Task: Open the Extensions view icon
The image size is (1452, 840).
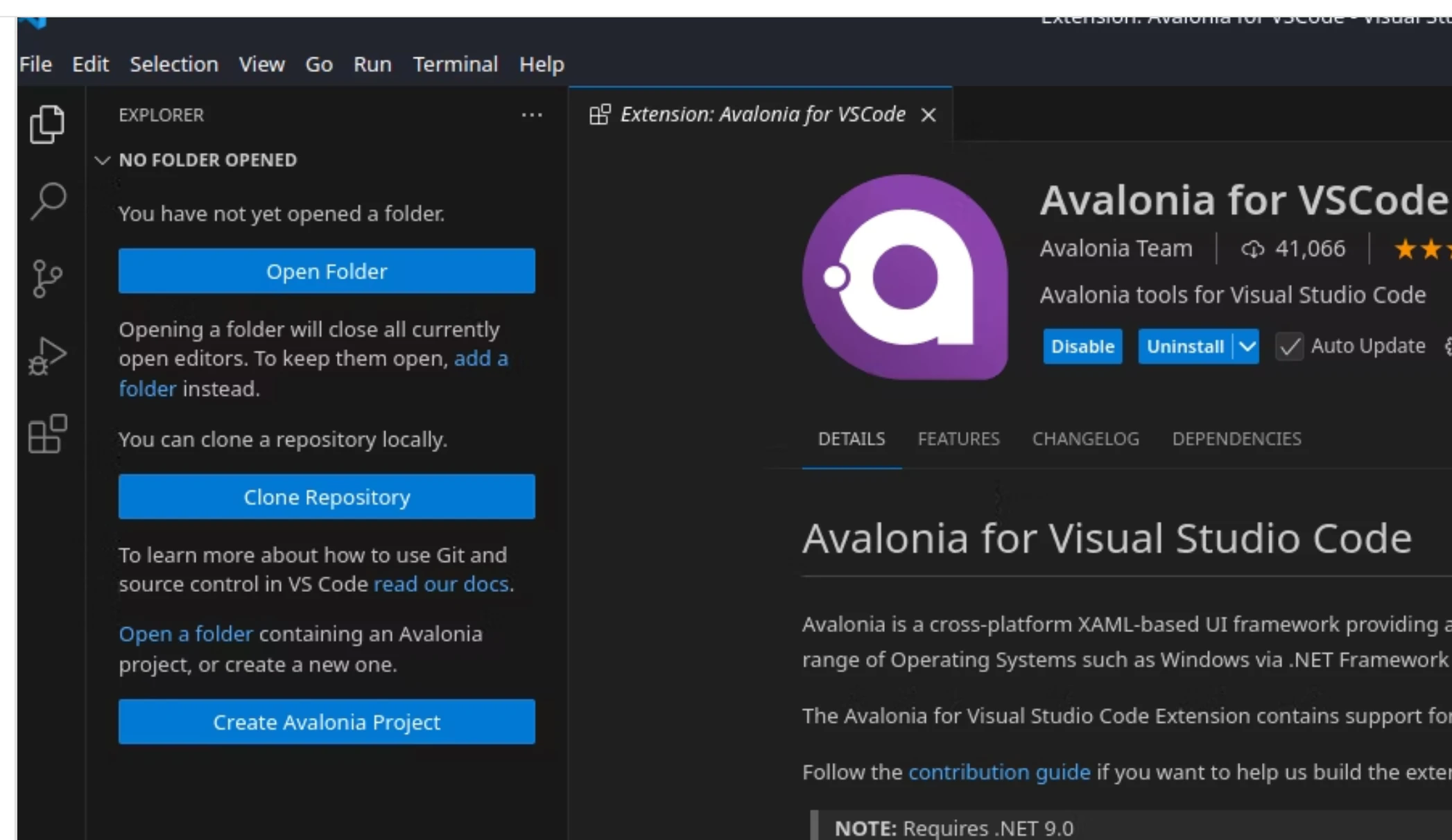Action: [x=47, y=434]
